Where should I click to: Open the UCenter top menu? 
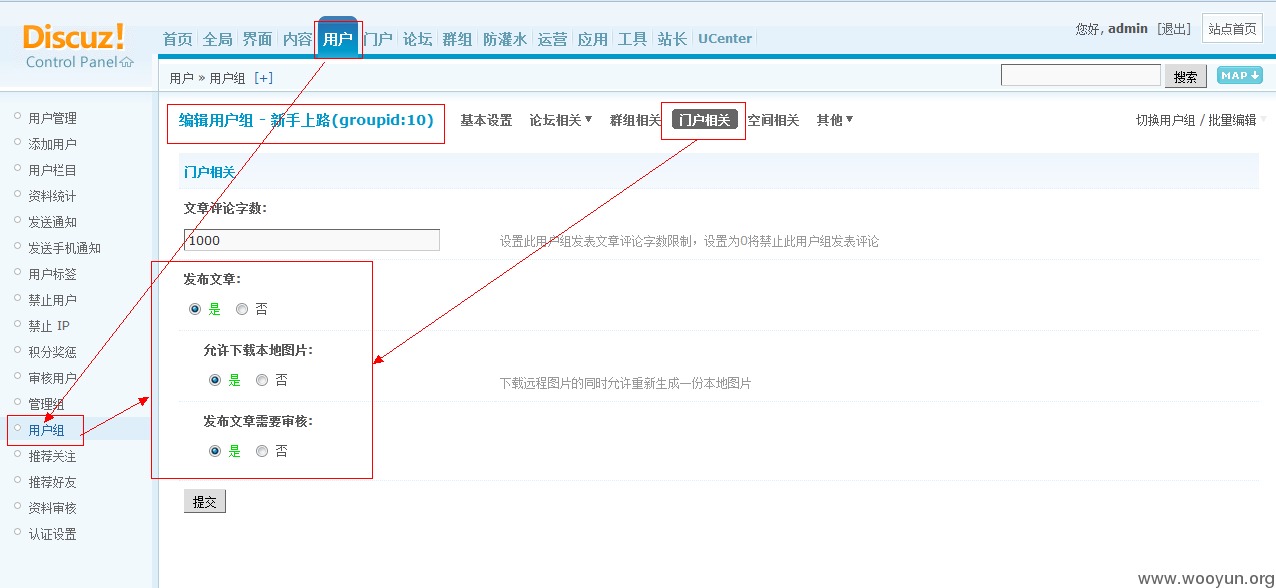click(725, 39)
